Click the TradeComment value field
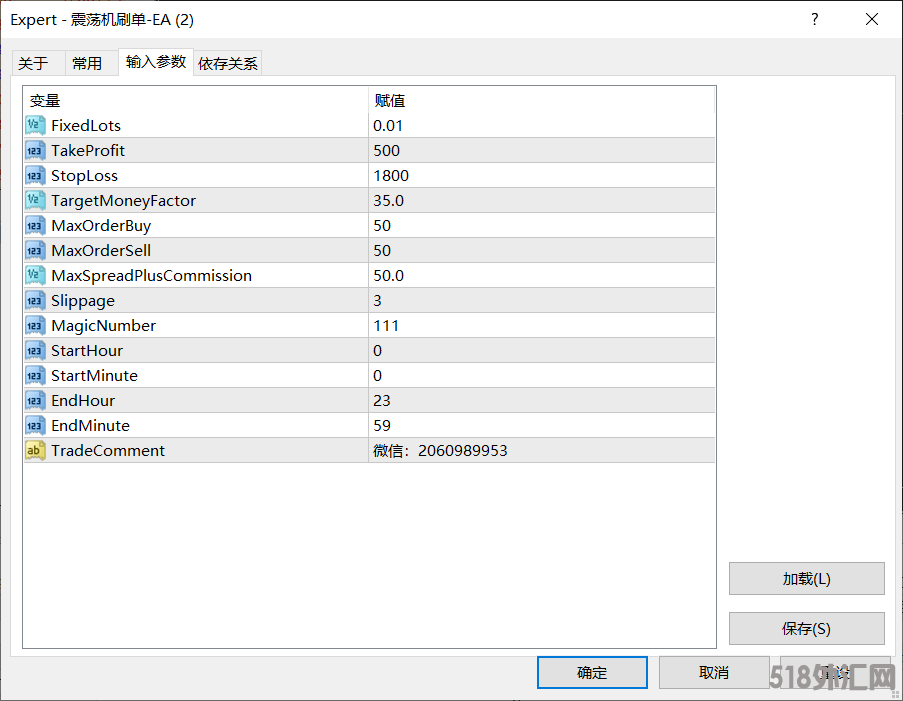Viewport: 903px width, 701px height. [540, 450]
